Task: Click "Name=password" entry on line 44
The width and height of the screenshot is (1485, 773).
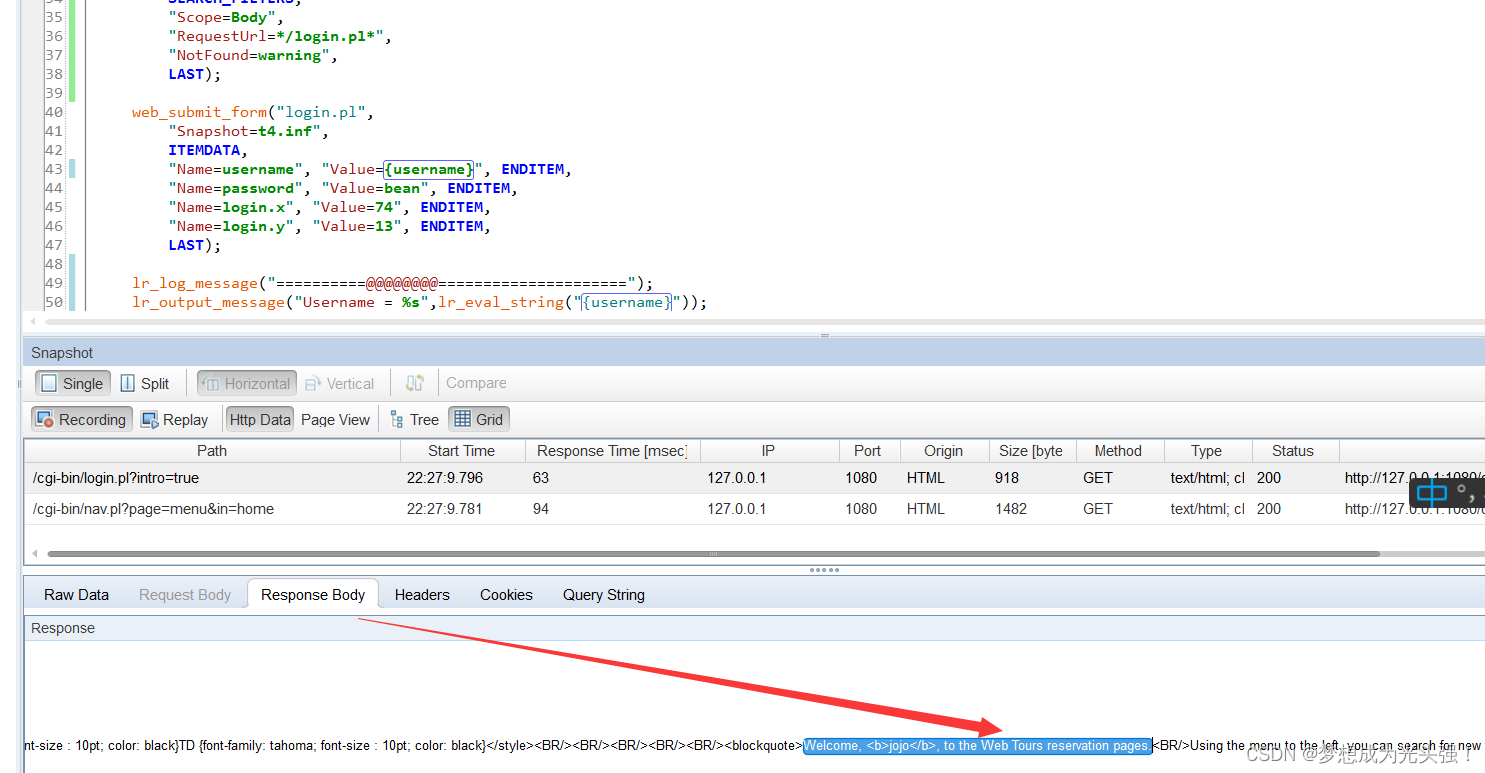Action: 236,188
